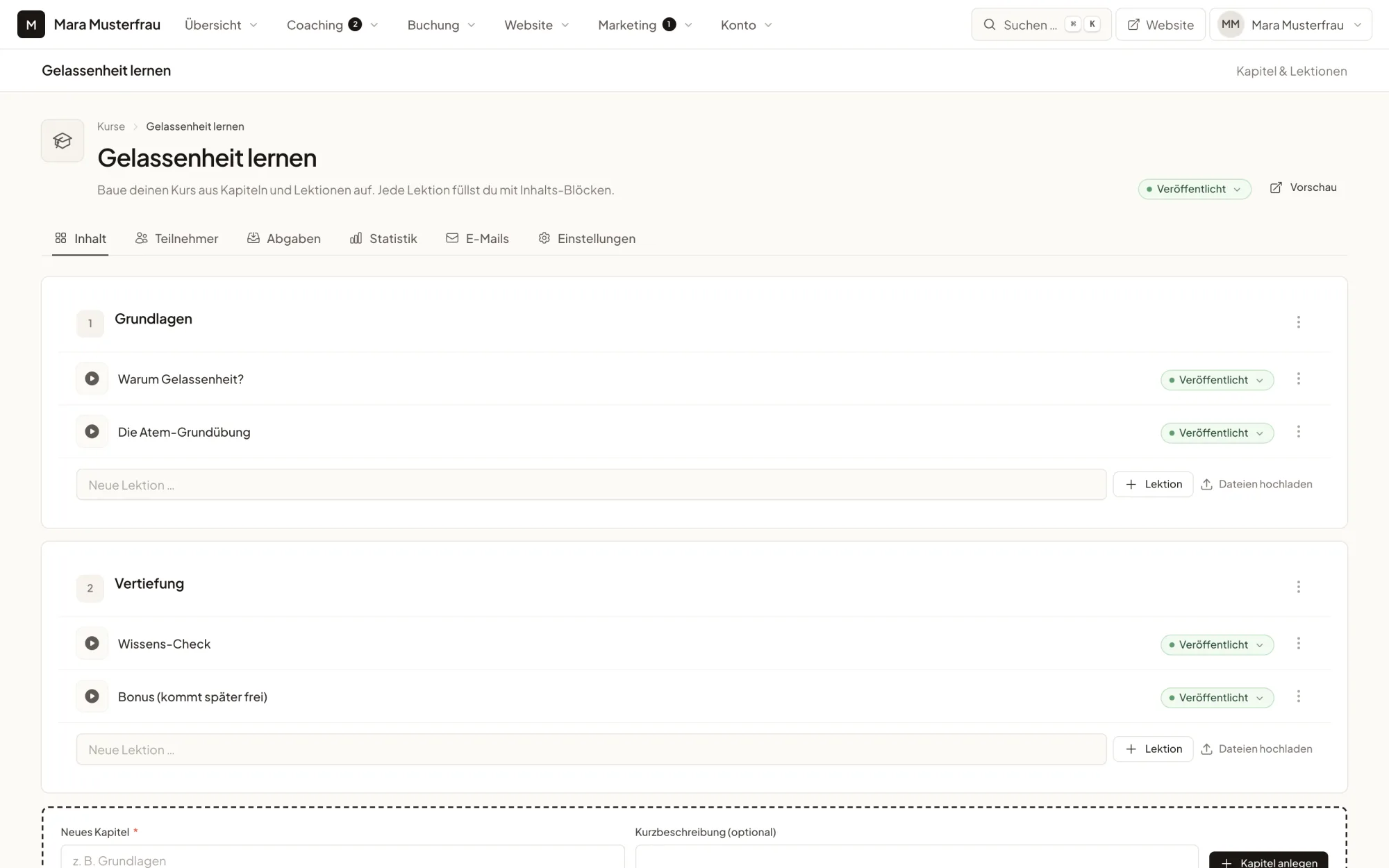Click the search magnifier icon
This screenshot has width=1389, height=868.
pyautogui.click(x=989, y=24)
